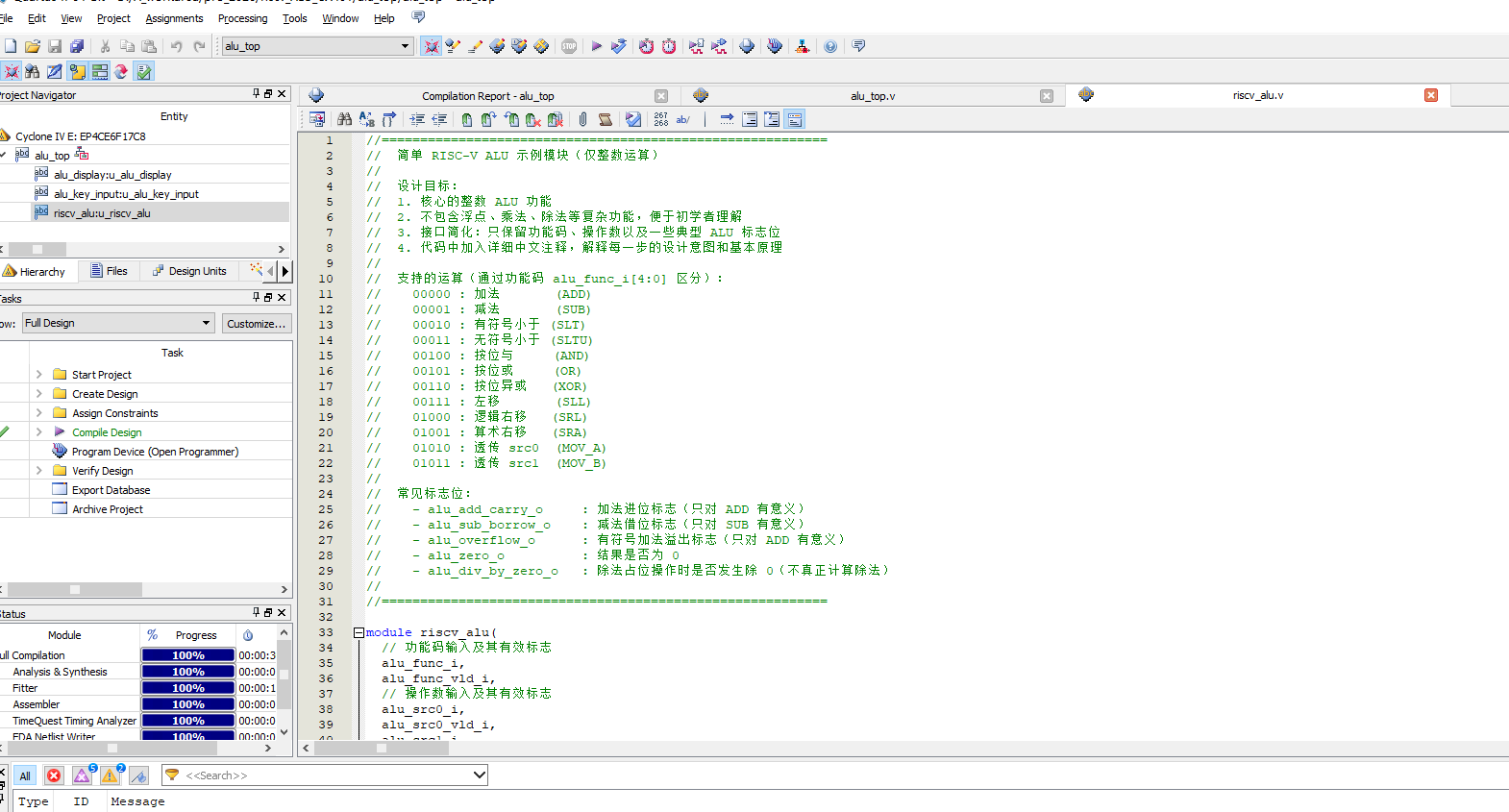Click the Increase indent icon in editor toolbar
This screenshot has height=812, width=1509.
pyautogui.click(x=417, y=119)
